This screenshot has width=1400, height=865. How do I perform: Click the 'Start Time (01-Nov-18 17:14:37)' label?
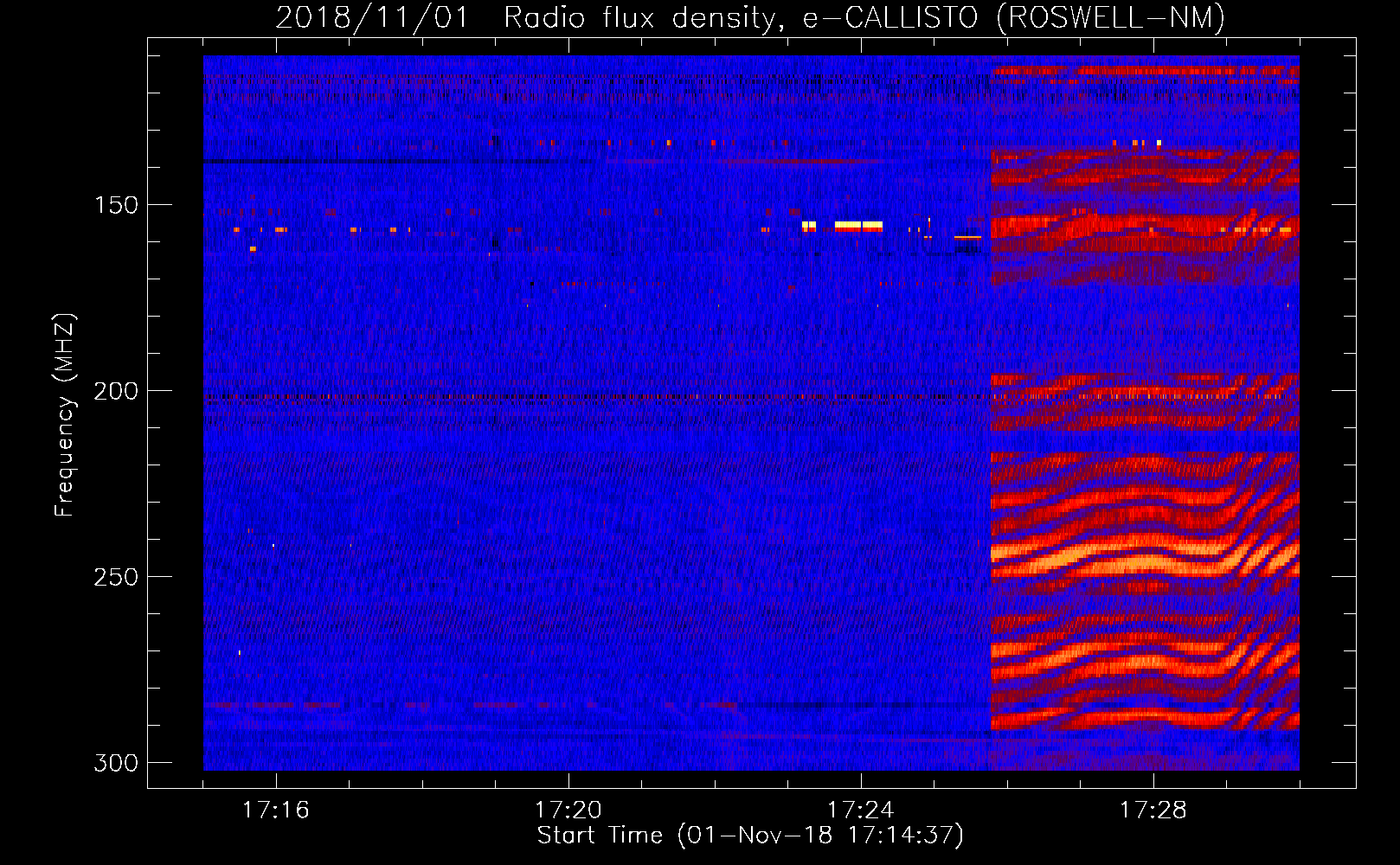point(750,836)
